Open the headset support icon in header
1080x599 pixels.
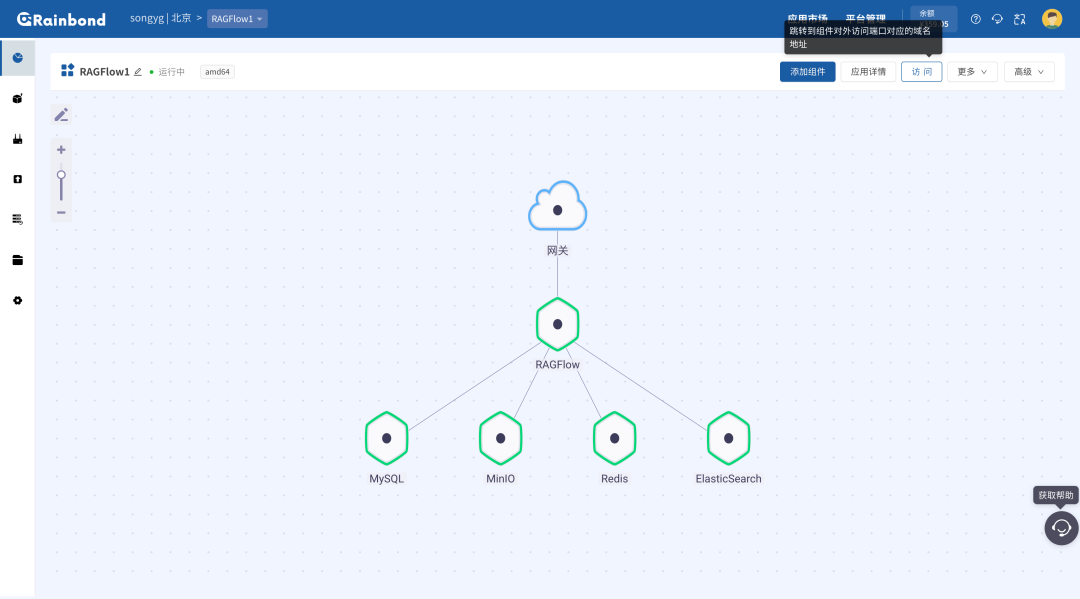pyautogui.click(x=997, y=19)
